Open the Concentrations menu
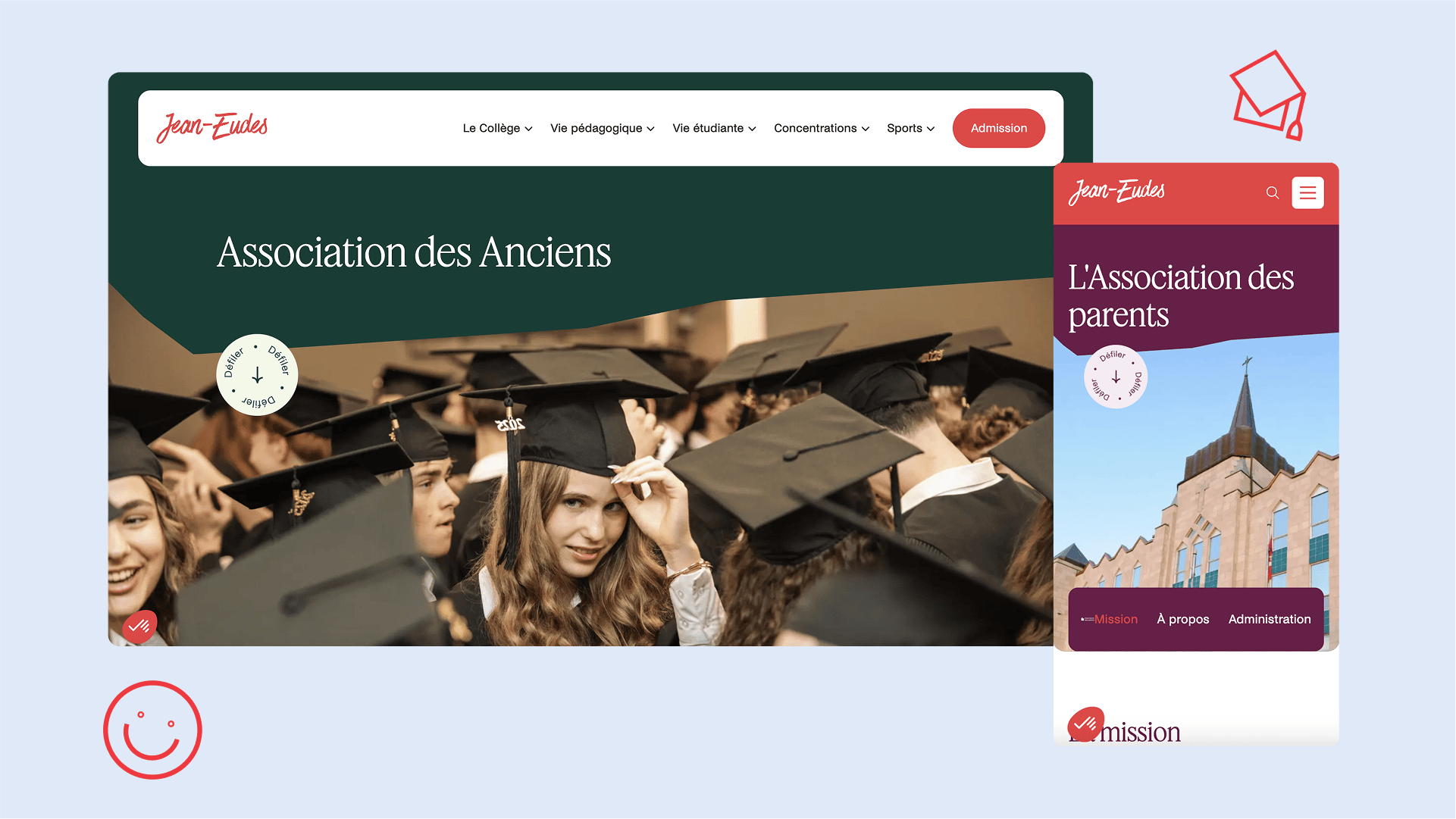Screen dimensions: 1456x819 (821, 128)
